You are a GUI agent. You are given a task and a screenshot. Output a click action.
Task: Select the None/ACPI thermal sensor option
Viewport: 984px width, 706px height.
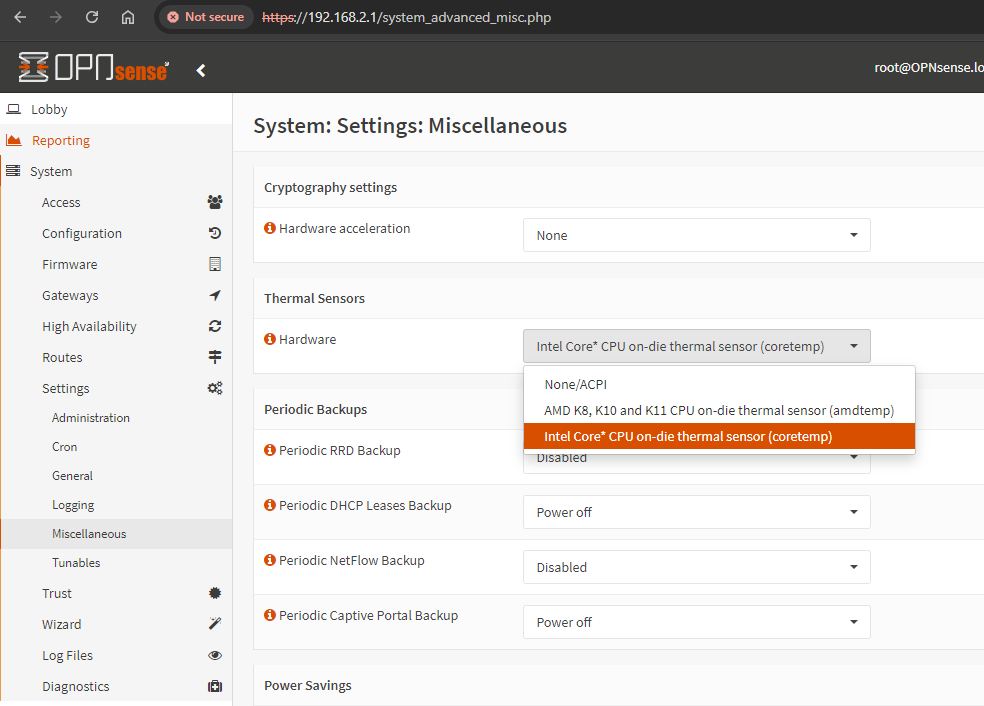pos(575,384)
